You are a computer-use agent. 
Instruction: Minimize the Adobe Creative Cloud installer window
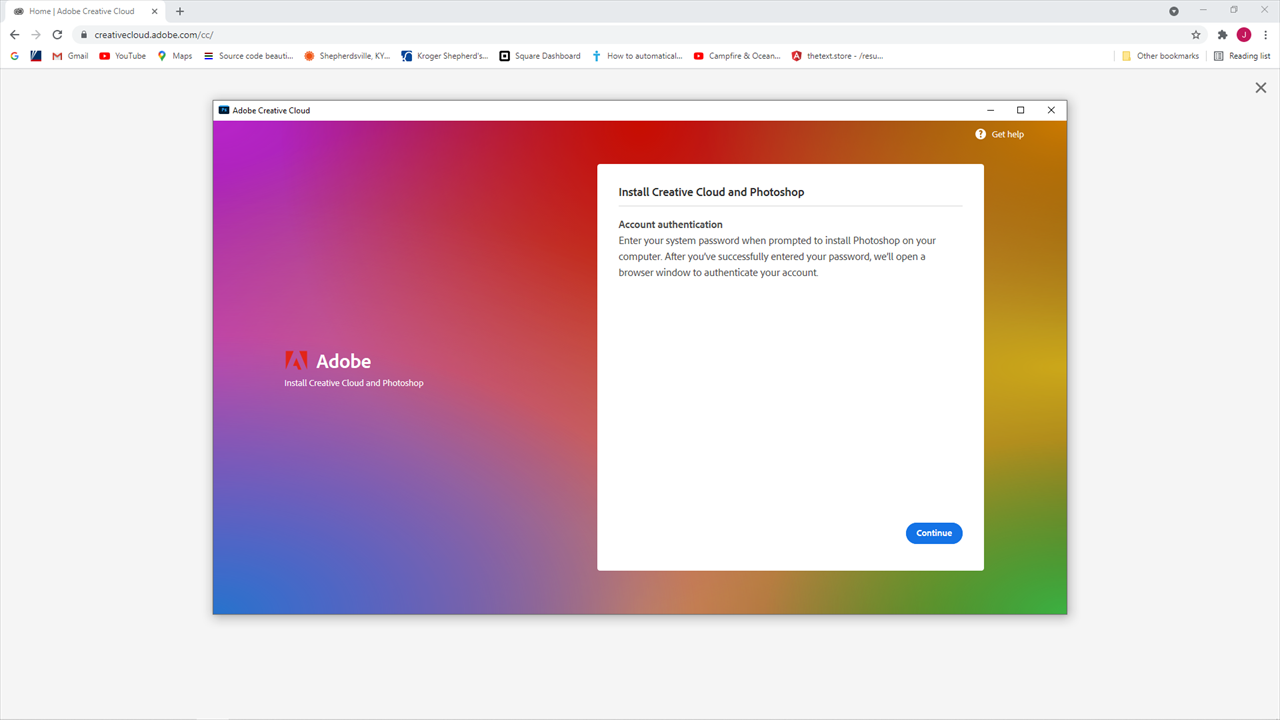(x=990, y=110)
